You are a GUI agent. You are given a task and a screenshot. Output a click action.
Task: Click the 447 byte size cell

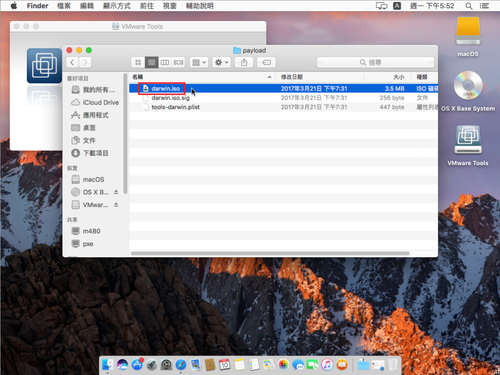click(x=392, y=107)
